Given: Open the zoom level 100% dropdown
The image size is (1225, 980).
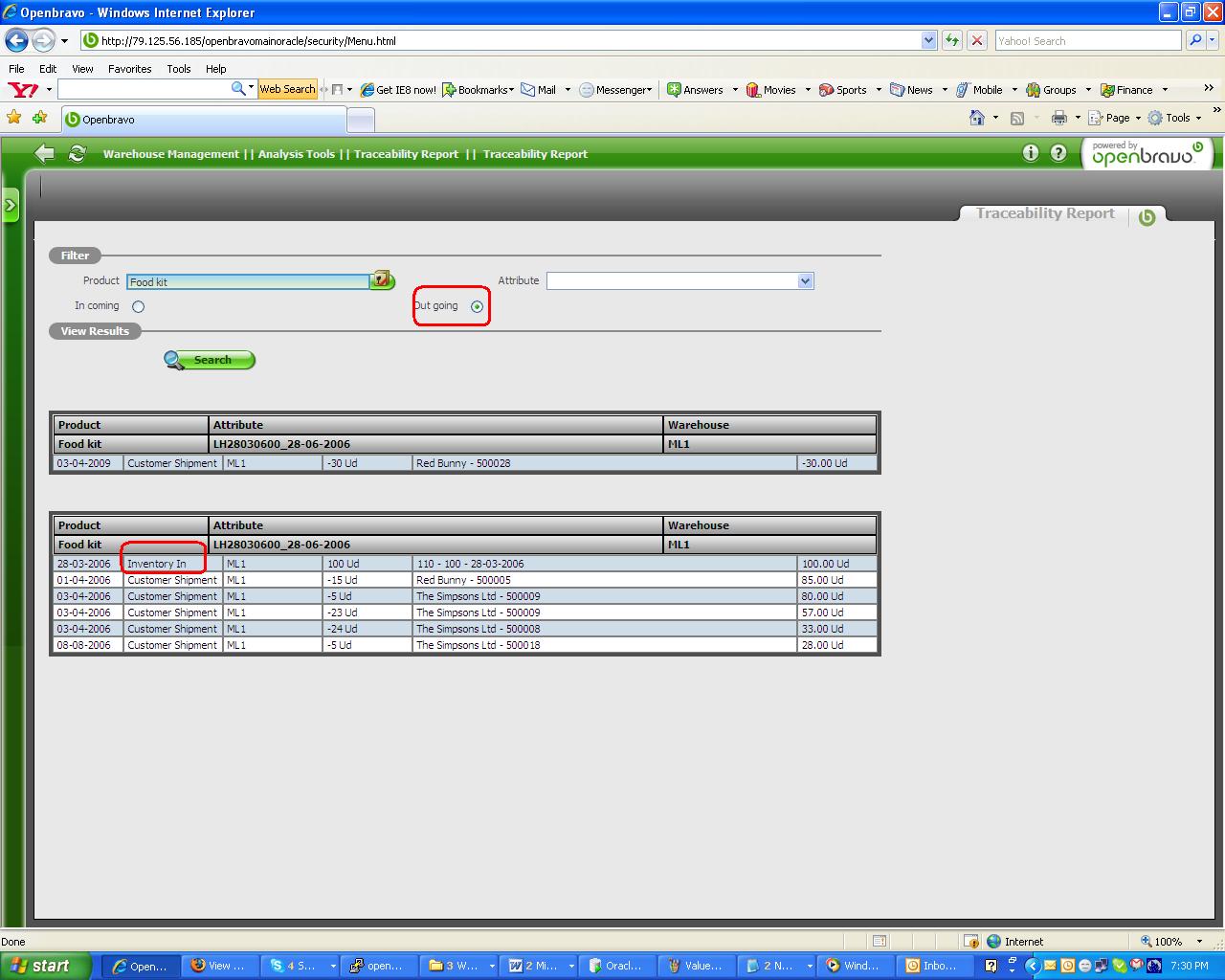Looking at the screenshot, I should 1199,942.
